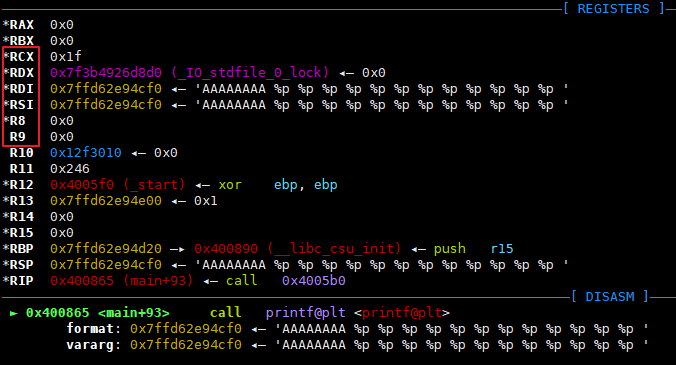676x365 pixels.
Task: Select the R12 register label
Action: click(22, 184)
